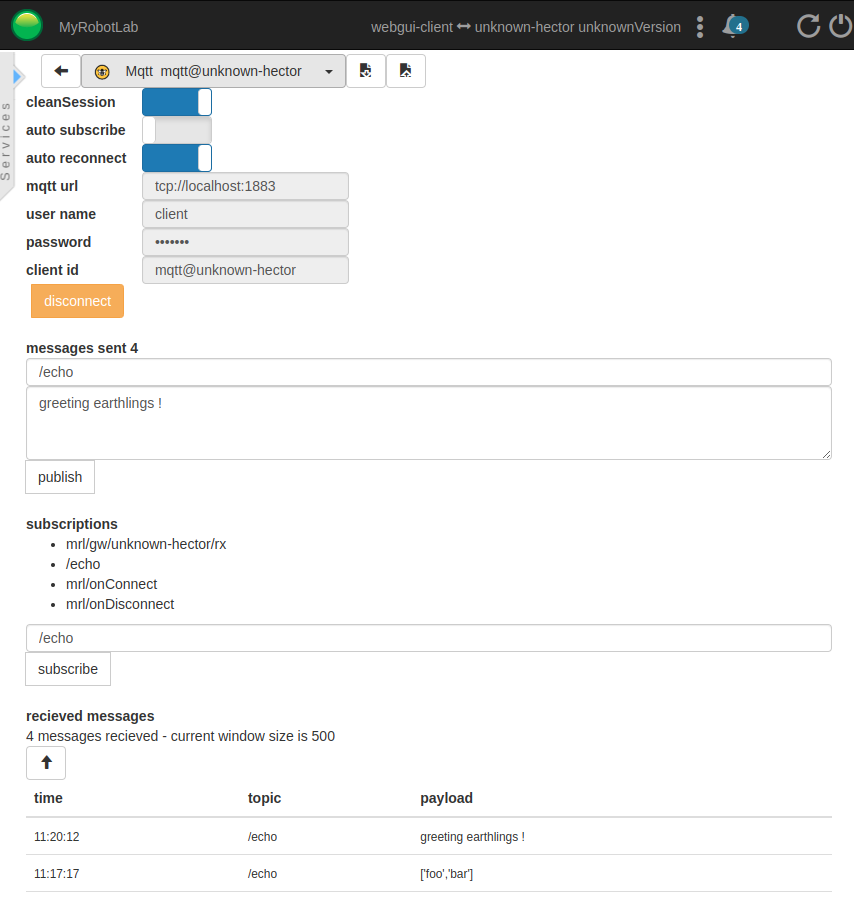Open the Mqtt mqtt@unknown-hector service dropdown
The image size is (854, 897).
pos(213,71)
